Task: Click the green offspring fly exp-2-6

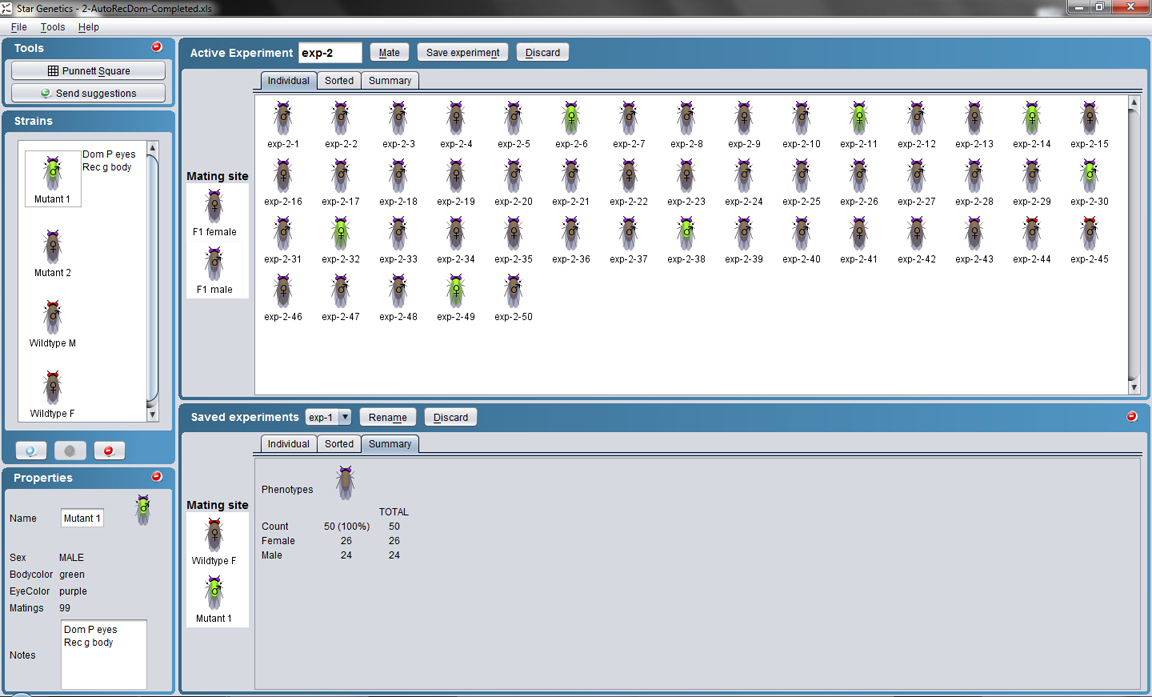Action: pyautogui.click(x=570, y=118)
